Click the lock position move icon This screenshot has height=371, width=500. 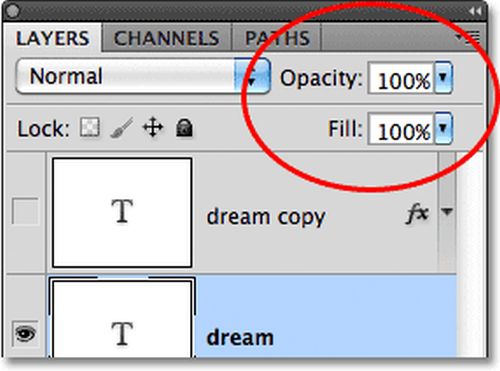point(153,127)
